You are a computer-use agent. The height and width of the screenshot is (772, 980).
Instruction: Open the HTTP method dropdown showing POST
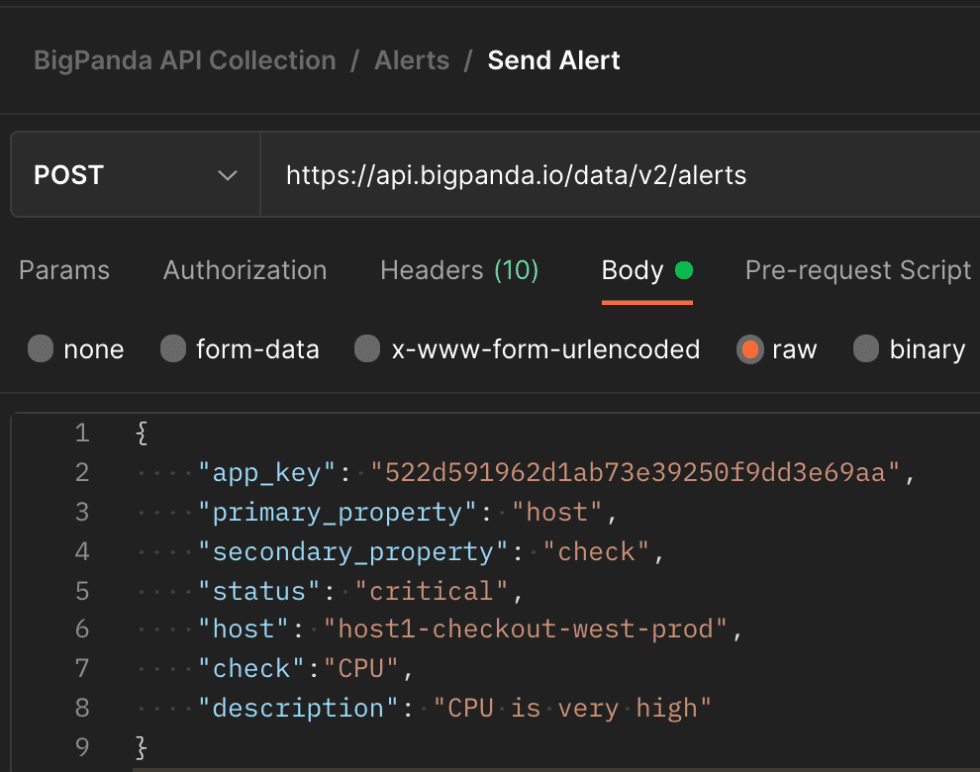pos(135,174)
